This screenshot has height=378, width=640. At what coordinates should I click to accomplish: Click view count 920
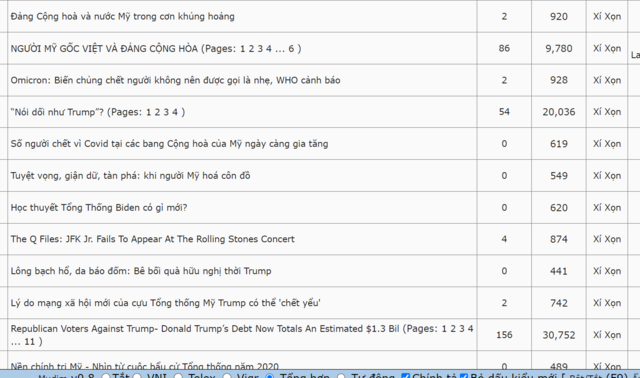[x=559, y=16]
